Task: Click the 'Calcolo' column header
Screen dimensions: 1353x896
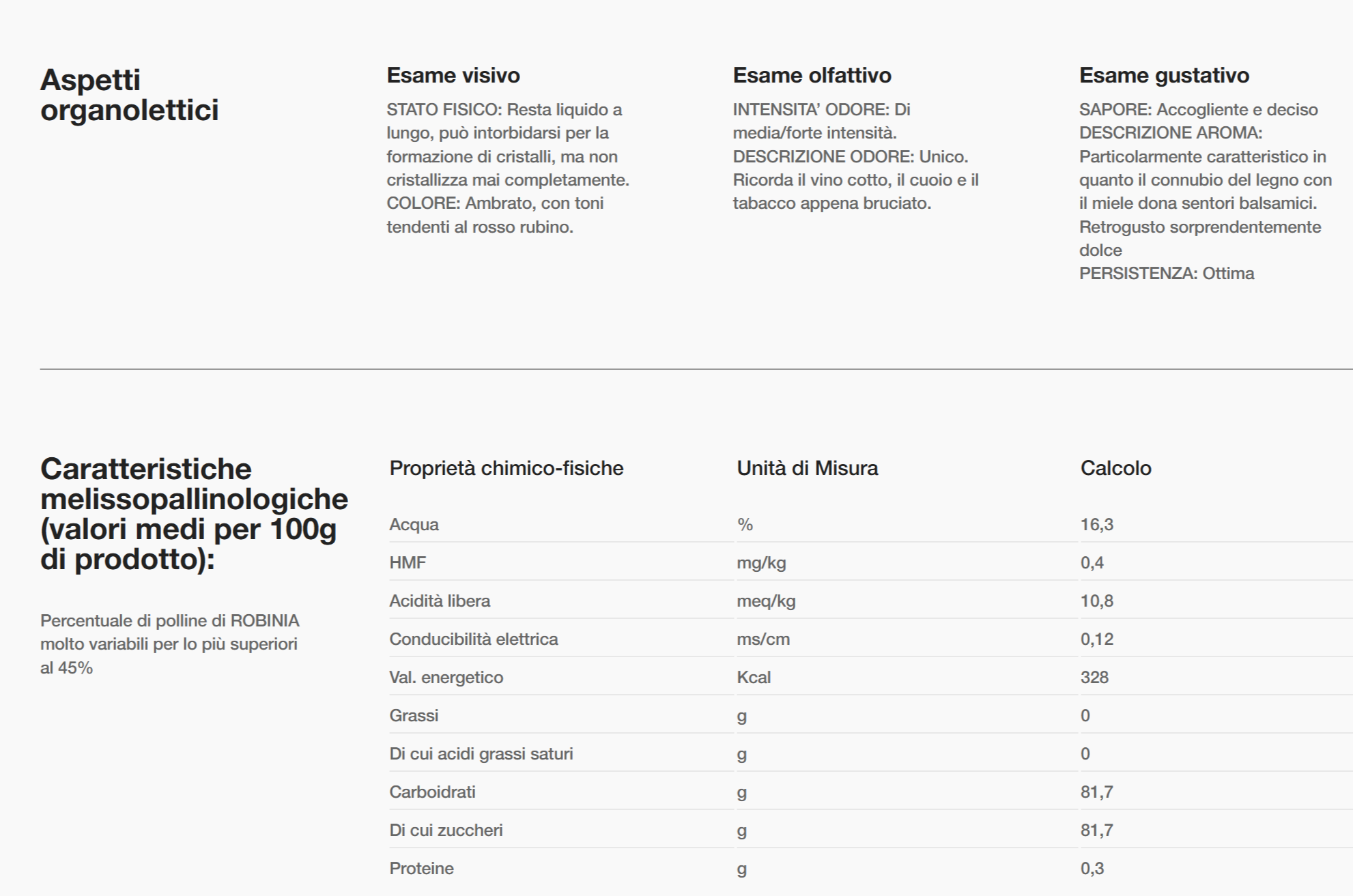Action: pyautogui.click(x=1115, y=468)
